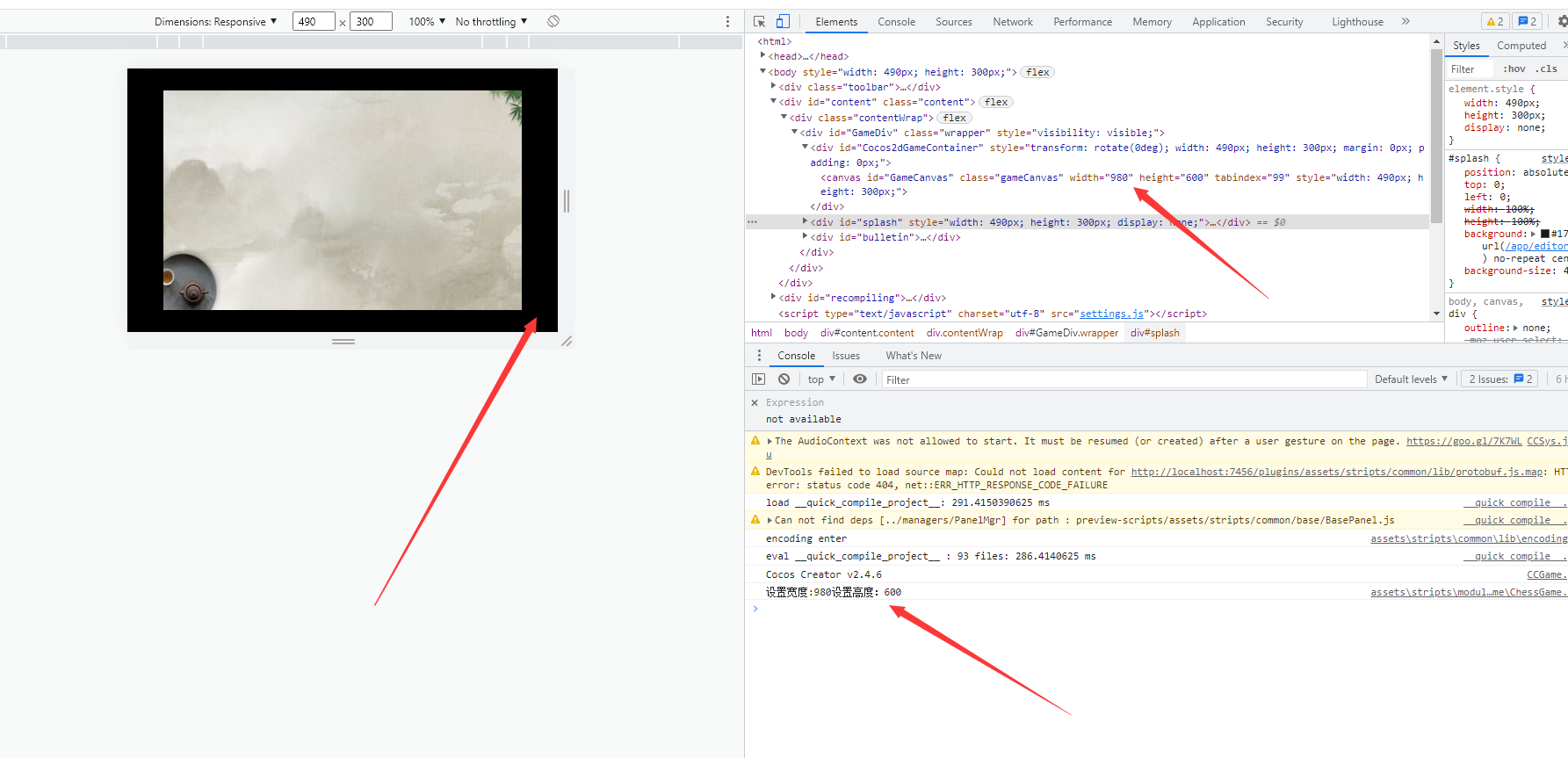Switch to the Computed styles tab
This screenshot has height=758, width=1568.
tap(1521, 46)
